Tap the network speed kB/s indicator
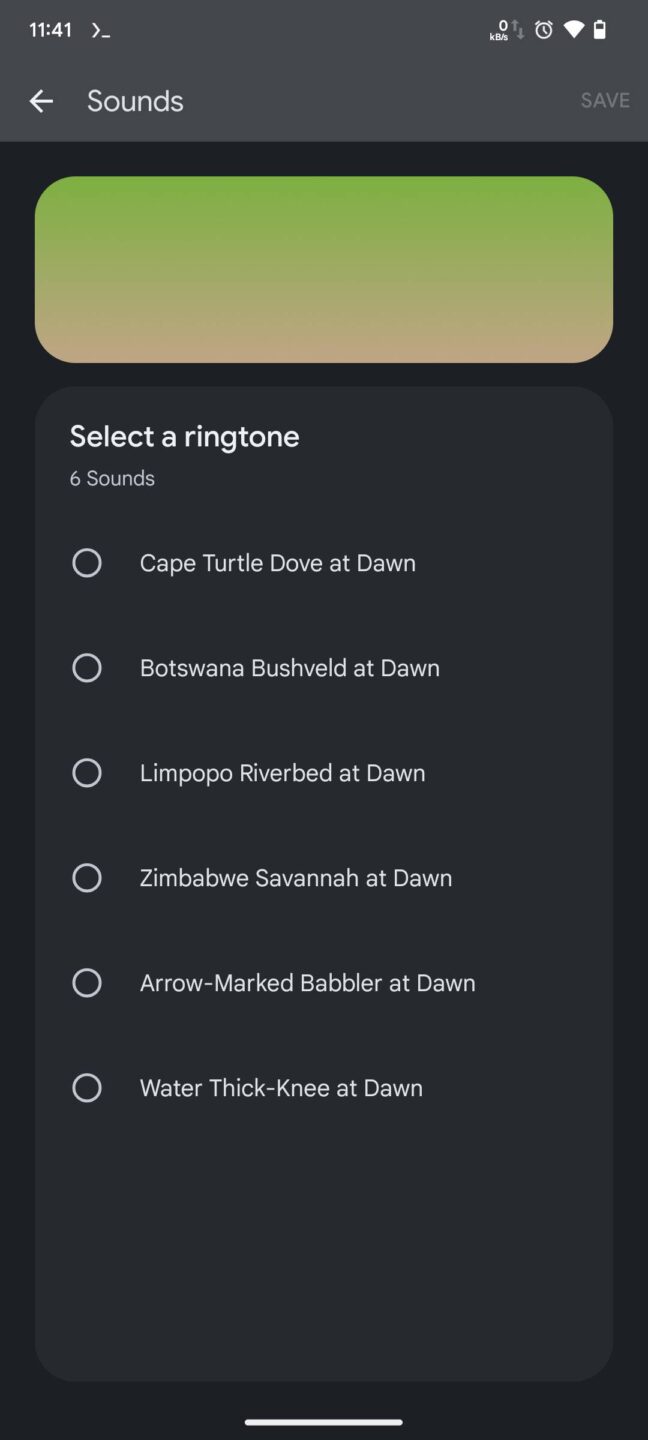The height and width of the screenshot is (1440, 648). pos(499,30)
